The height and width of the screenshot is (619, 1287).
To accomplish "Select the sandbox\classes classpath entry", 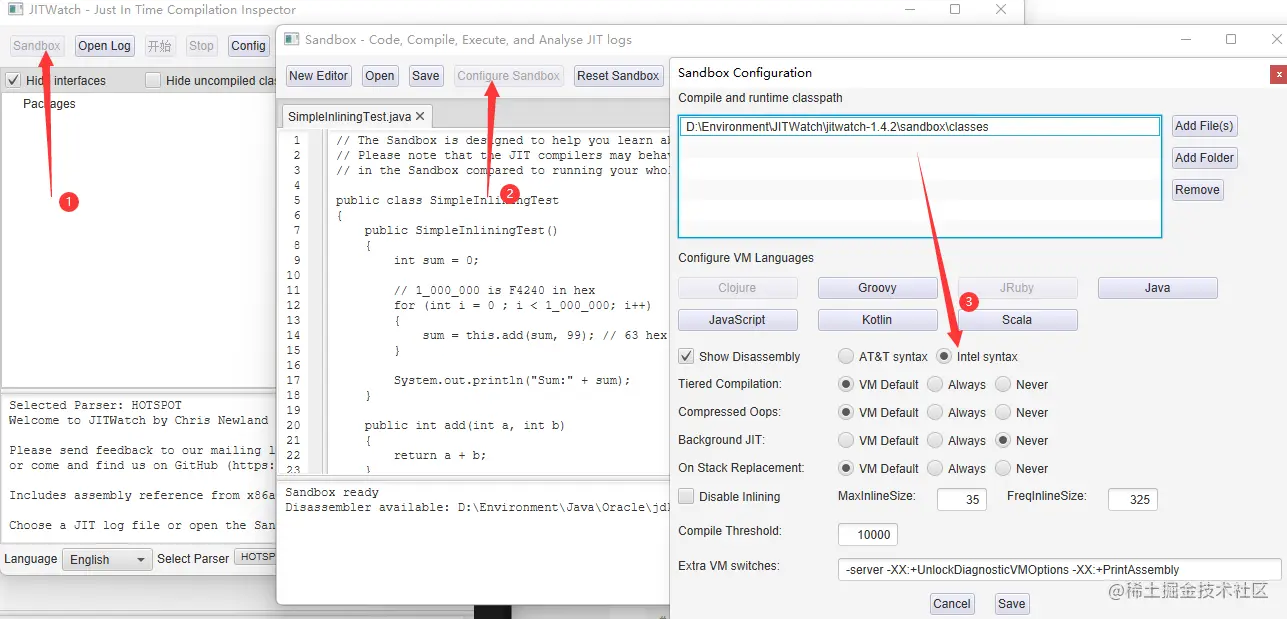I will click(920, 127).
